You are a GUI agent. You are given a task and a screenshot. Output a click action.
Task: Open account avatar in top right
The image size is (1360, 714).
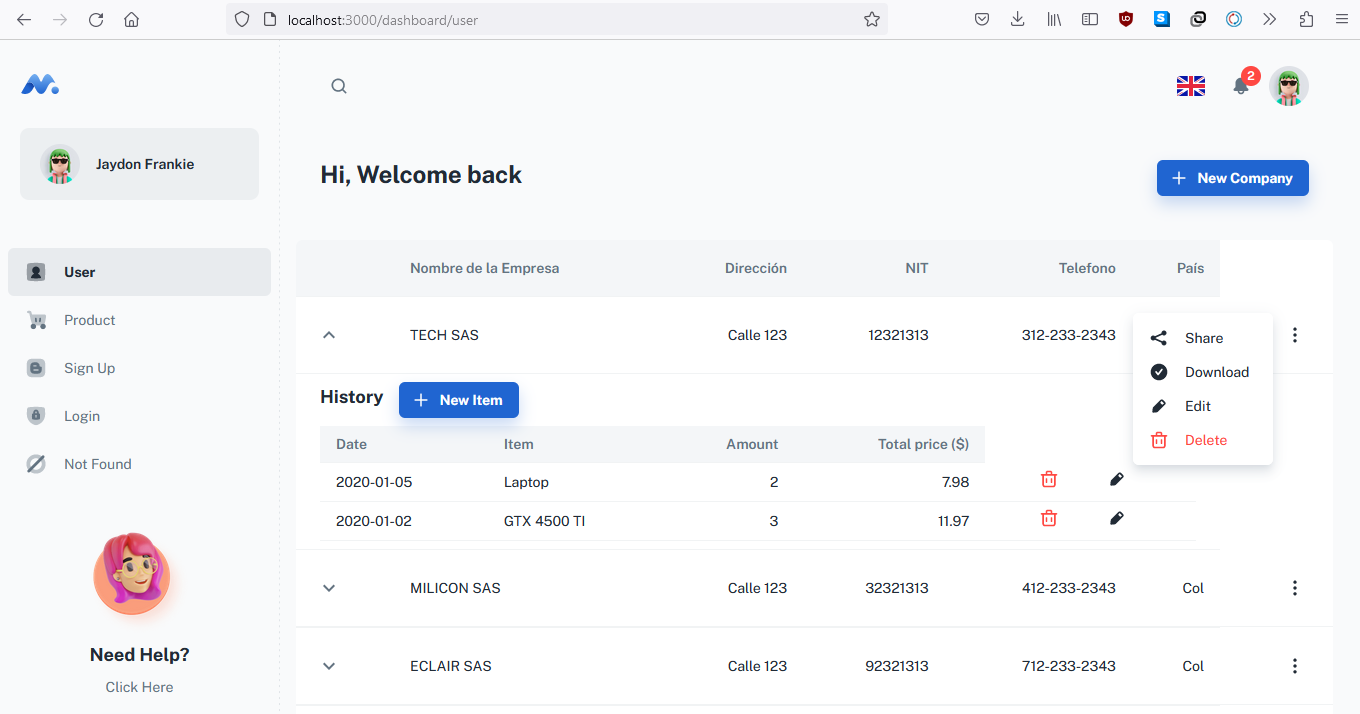pyautogui.click(x=1289, y=86)
